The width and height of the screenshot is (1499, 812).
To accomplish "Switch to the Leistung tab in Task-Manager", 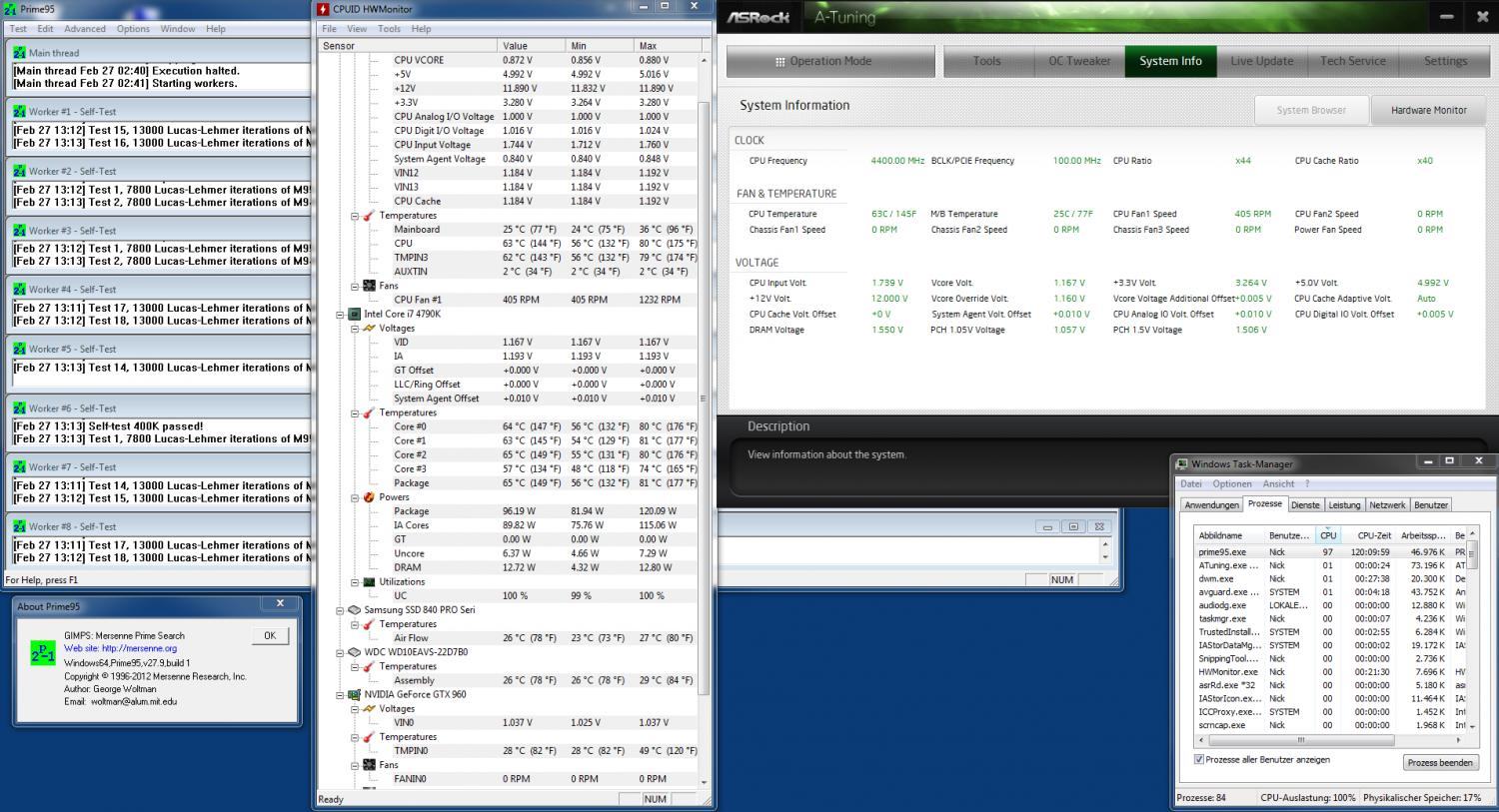I will point(1344,505).
